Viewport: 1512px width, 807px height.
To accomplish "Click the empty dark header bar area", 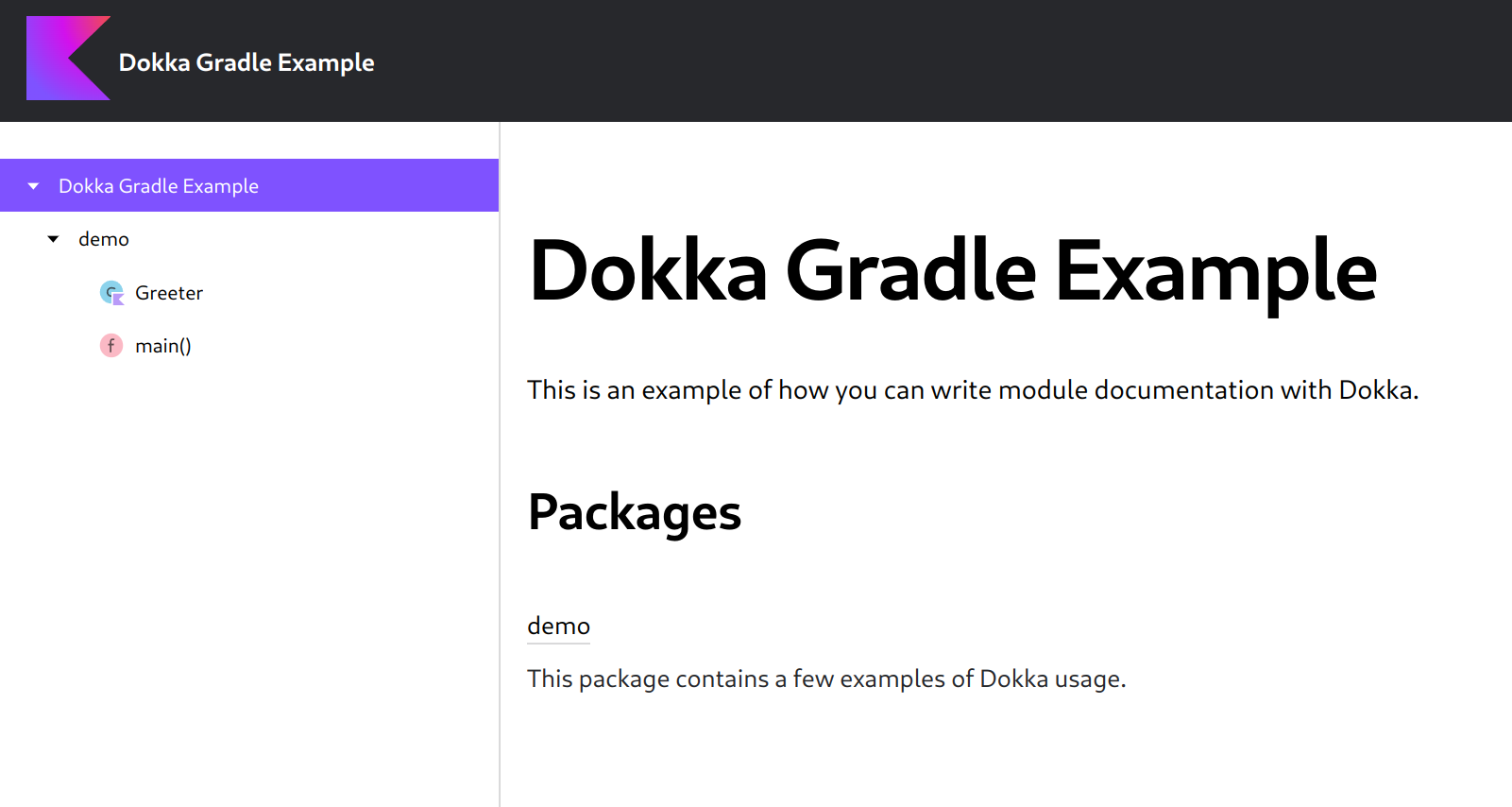I will 944,60.
